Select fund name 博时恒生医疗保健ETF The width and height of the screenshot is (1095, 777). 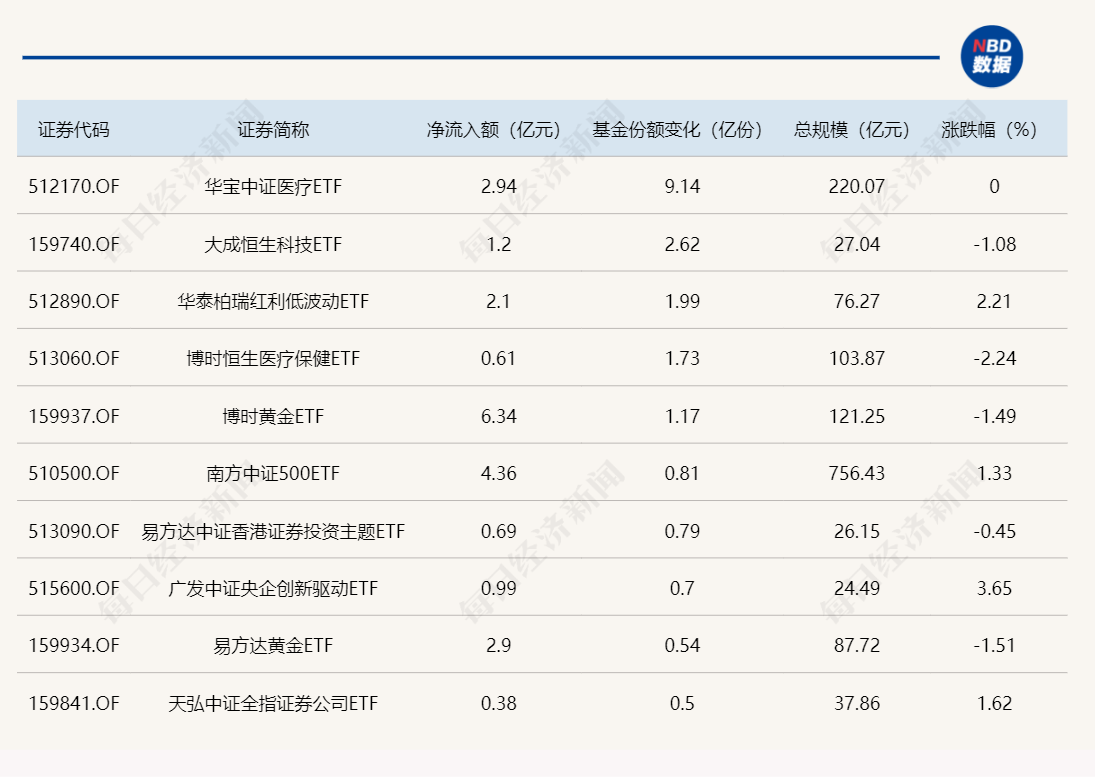pos(273,359)
